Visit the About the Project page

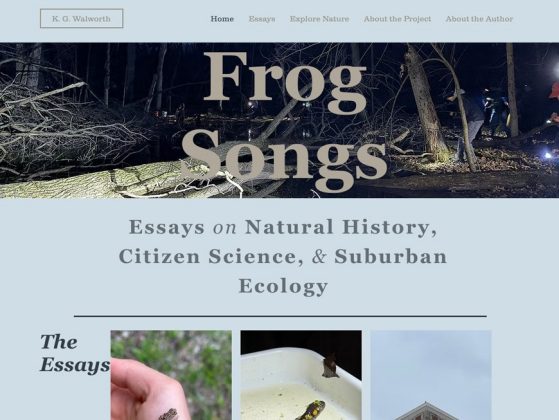pyautogui.click(x=397, y=19)
